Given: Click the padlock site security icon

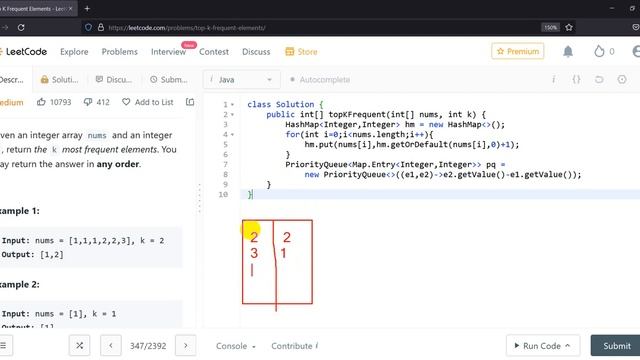Looking at the screenshot, I should (x=101, y=27).
